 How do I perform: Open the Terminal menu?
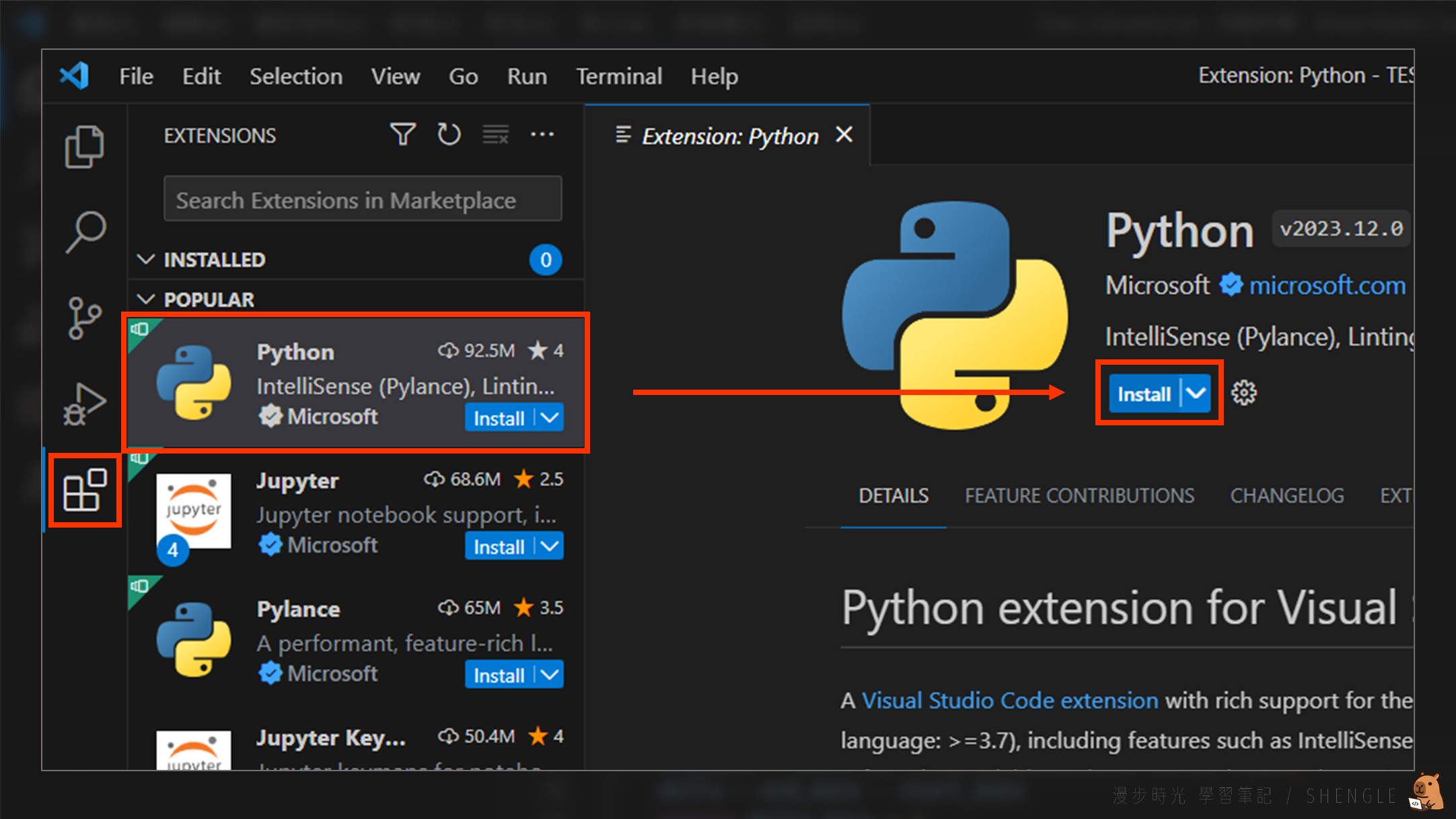point(619,77)
